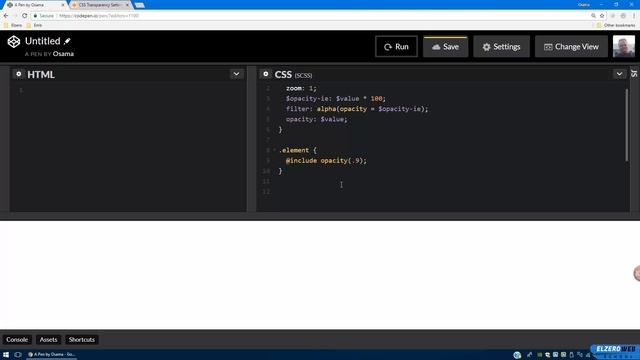Click the CSS editor vertical scrollbar
The width and height of the screenshot is (640, 360).
pos(627,124)
